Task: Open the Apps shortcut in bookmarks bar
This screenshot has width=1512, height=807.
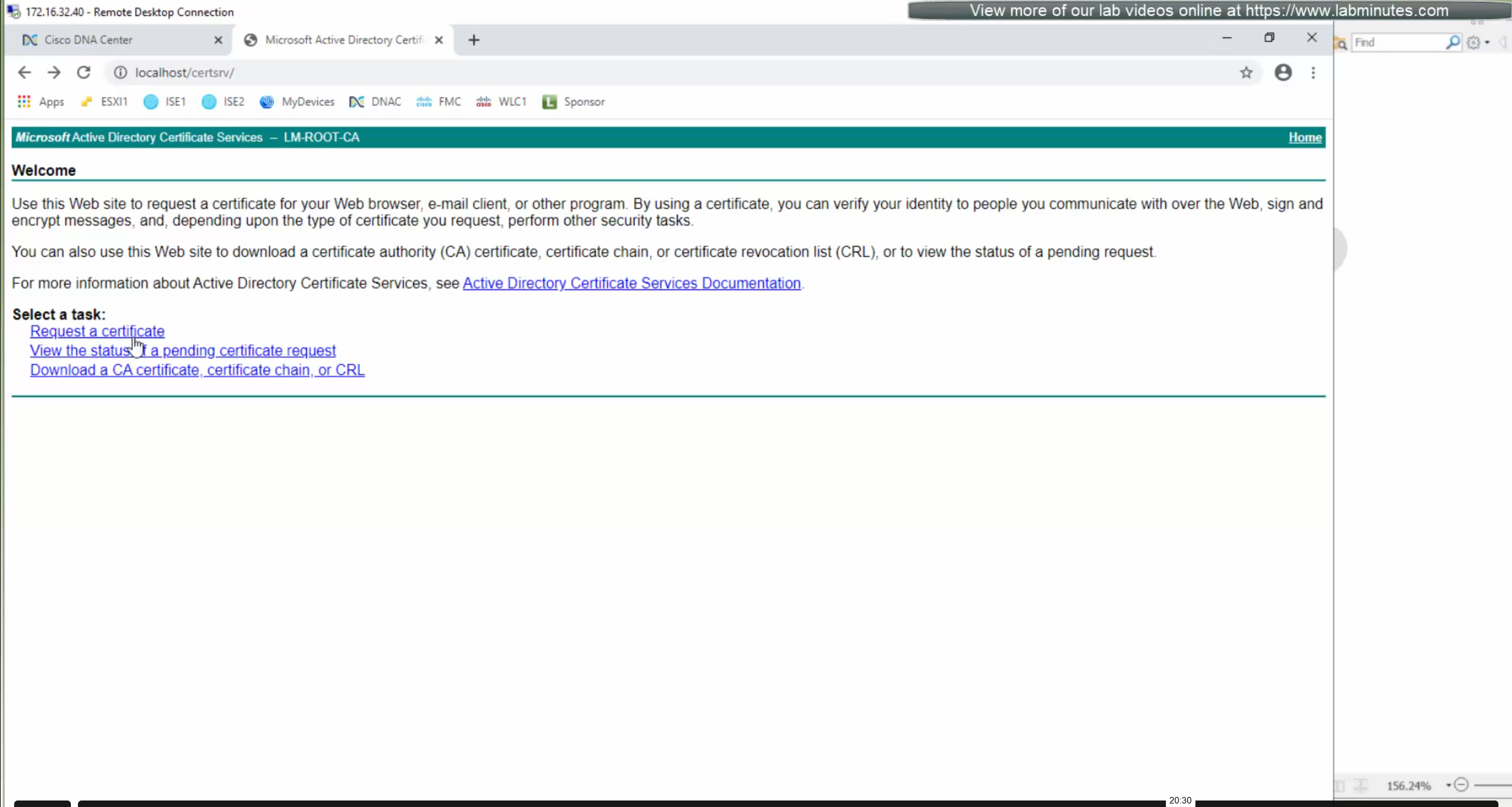Action: pos(41,102)
